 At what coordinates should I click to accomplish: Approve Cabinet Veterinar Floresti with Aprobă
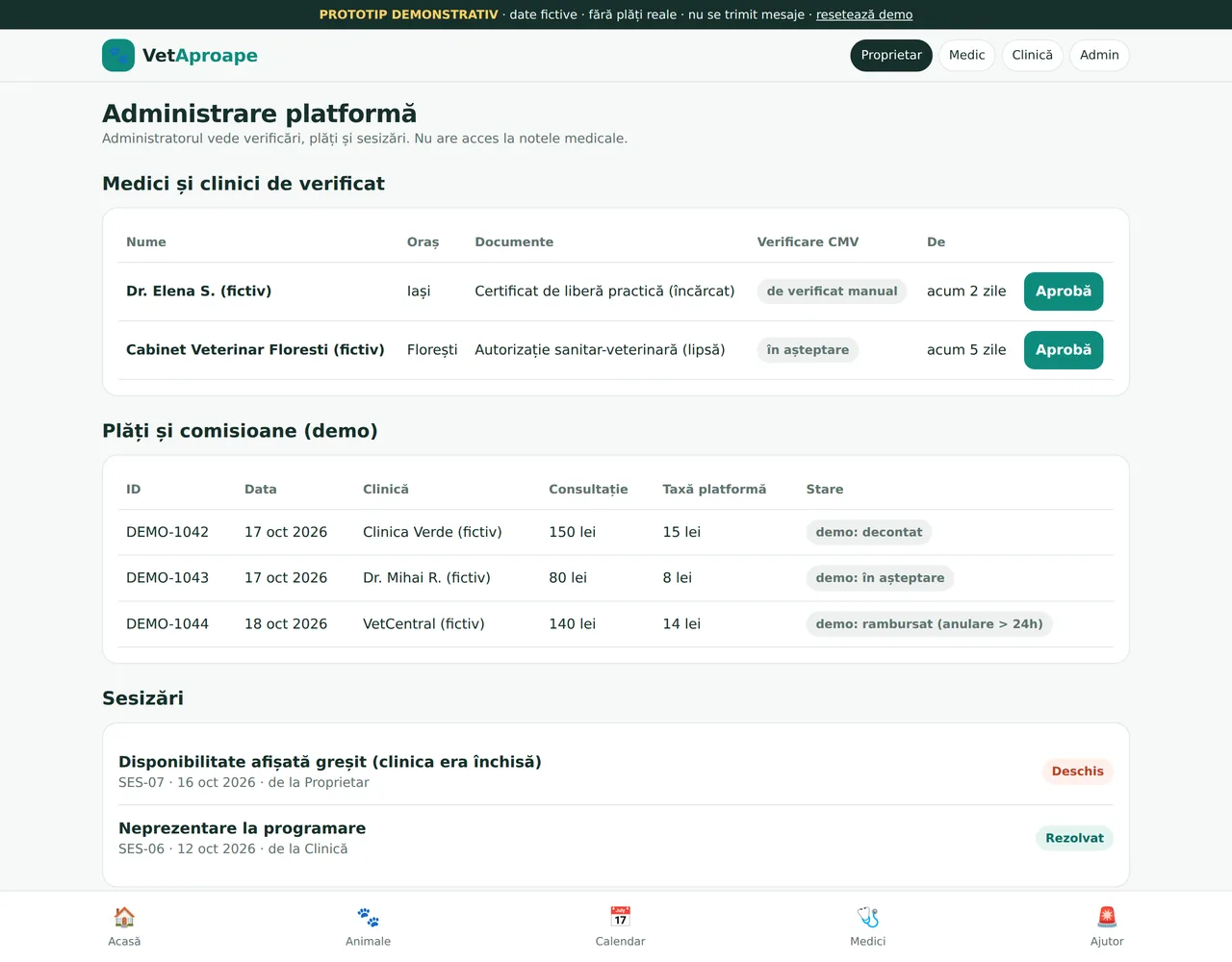1064,350
